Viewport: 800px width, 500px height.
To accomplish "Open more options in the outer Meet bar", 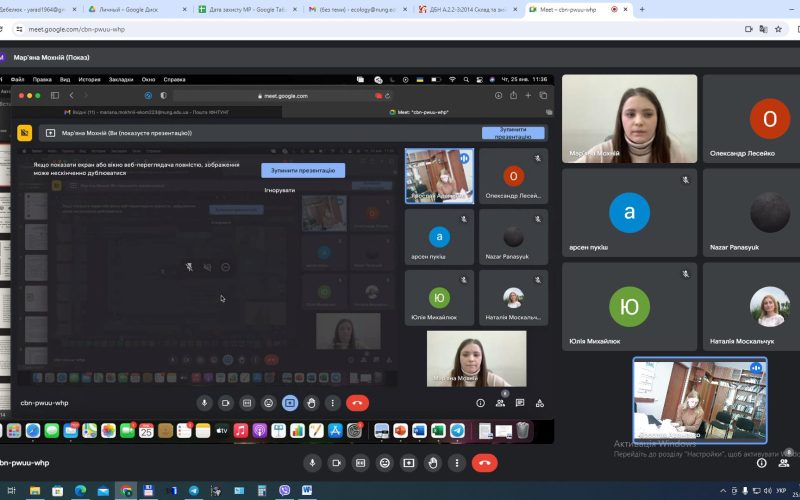I will pyautogui.click(x=457, y=463).
